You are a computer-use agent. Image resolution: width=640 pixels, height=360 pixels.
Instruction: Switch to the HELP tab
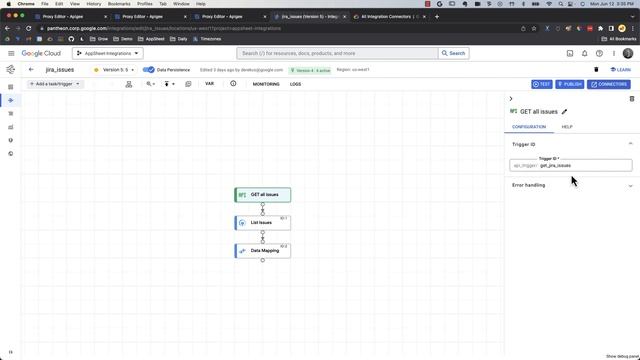click(x=567, y=127)
